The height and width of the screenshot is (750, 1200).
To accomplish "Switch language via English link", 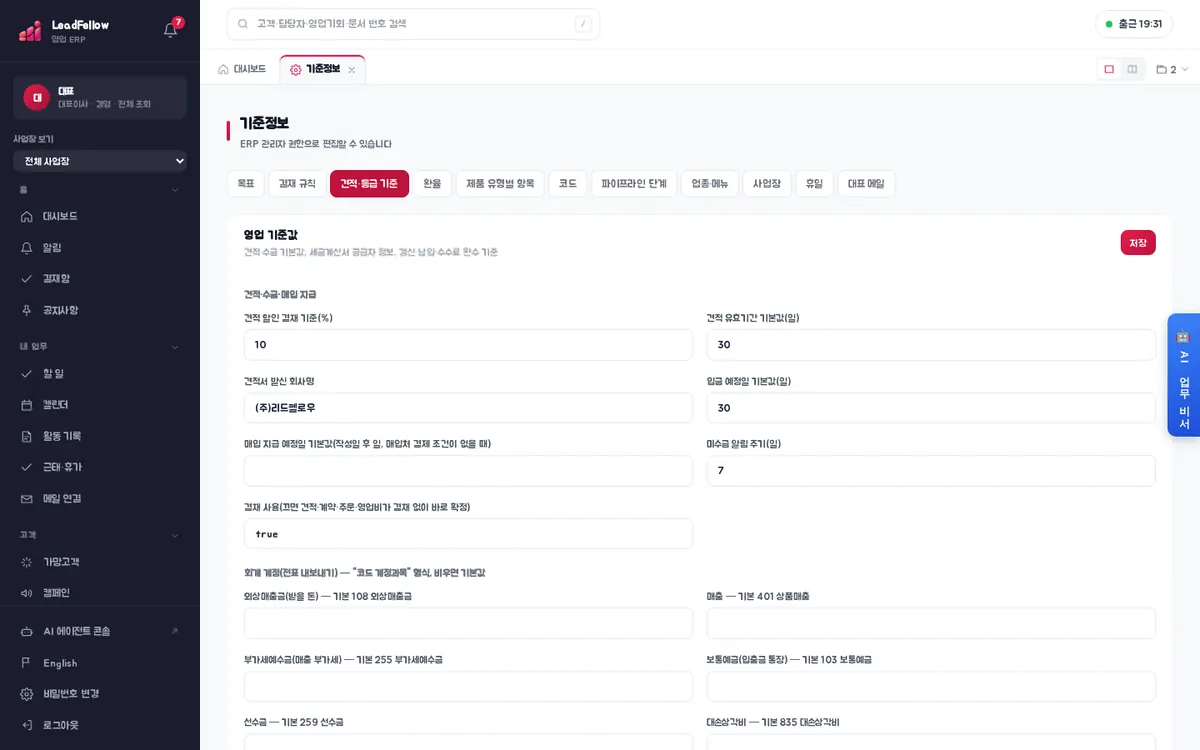I will pos(60,663).
